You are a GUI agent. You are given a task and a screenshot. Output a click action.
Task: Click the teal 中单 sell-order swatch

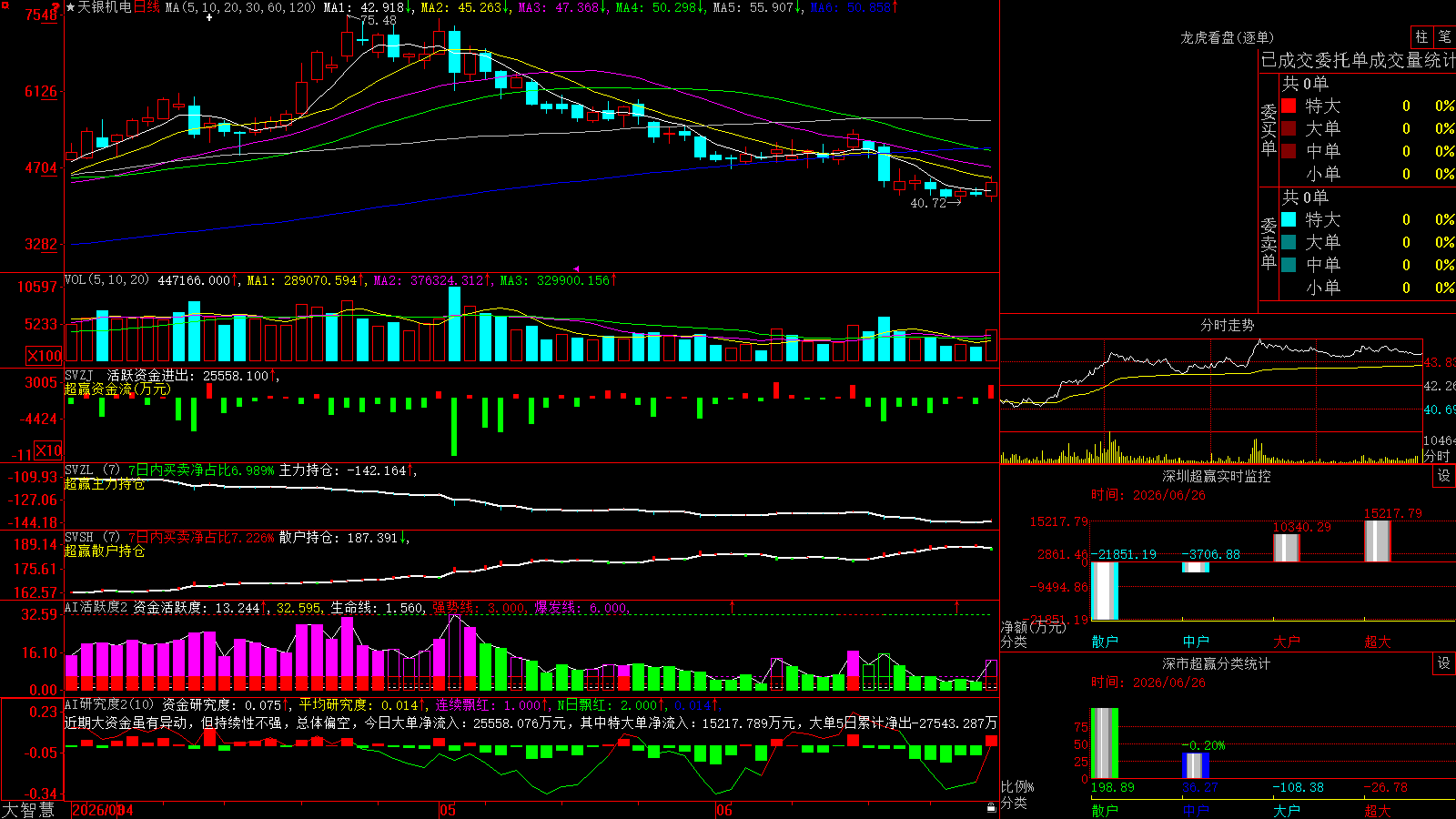coord(1289,264)
